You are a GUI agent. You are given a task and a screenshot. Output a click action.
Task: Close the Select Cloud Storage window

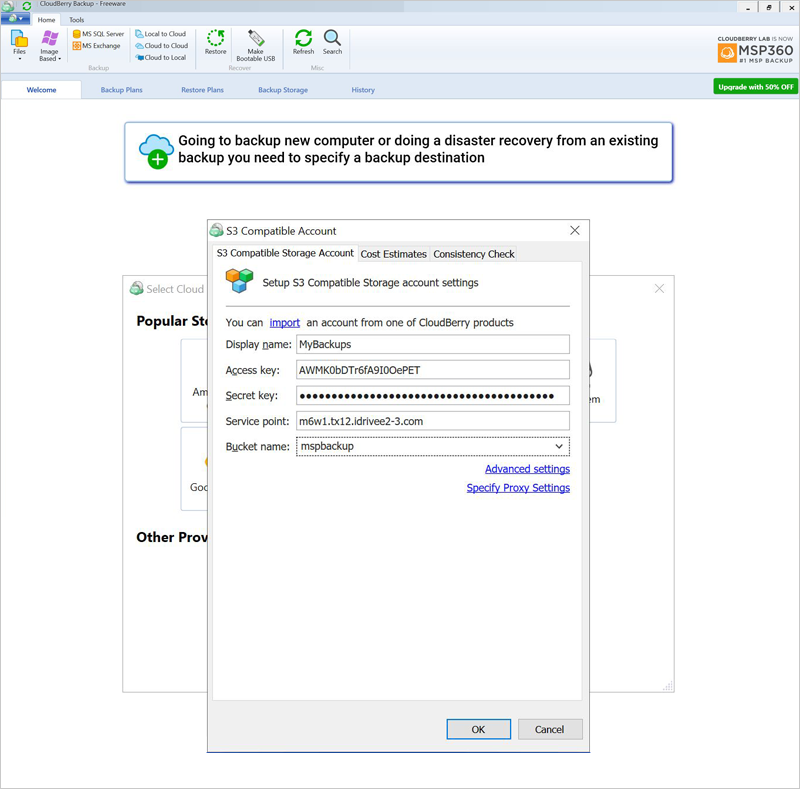(x=659, y=289)
